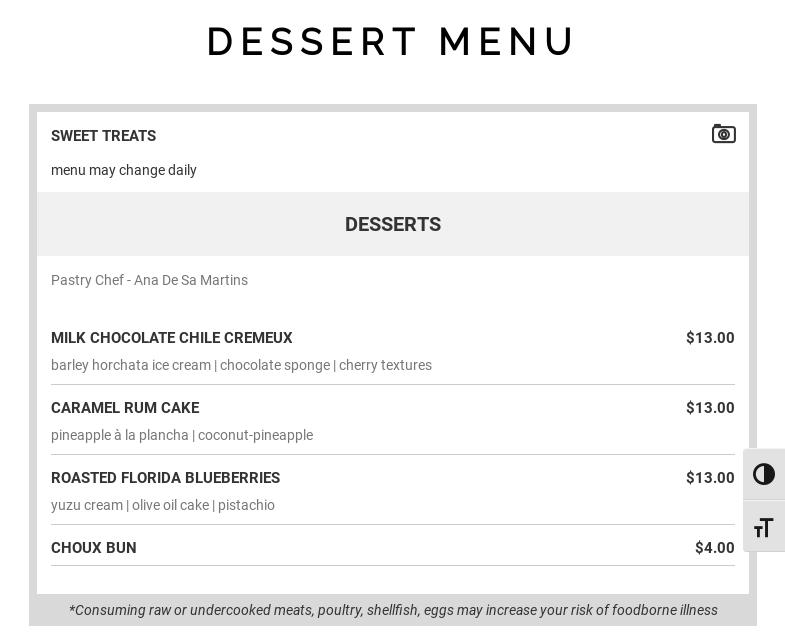Click the barley horchata ice cream description
This screenshot has width=785, height=640.
[x=241, y=365]
